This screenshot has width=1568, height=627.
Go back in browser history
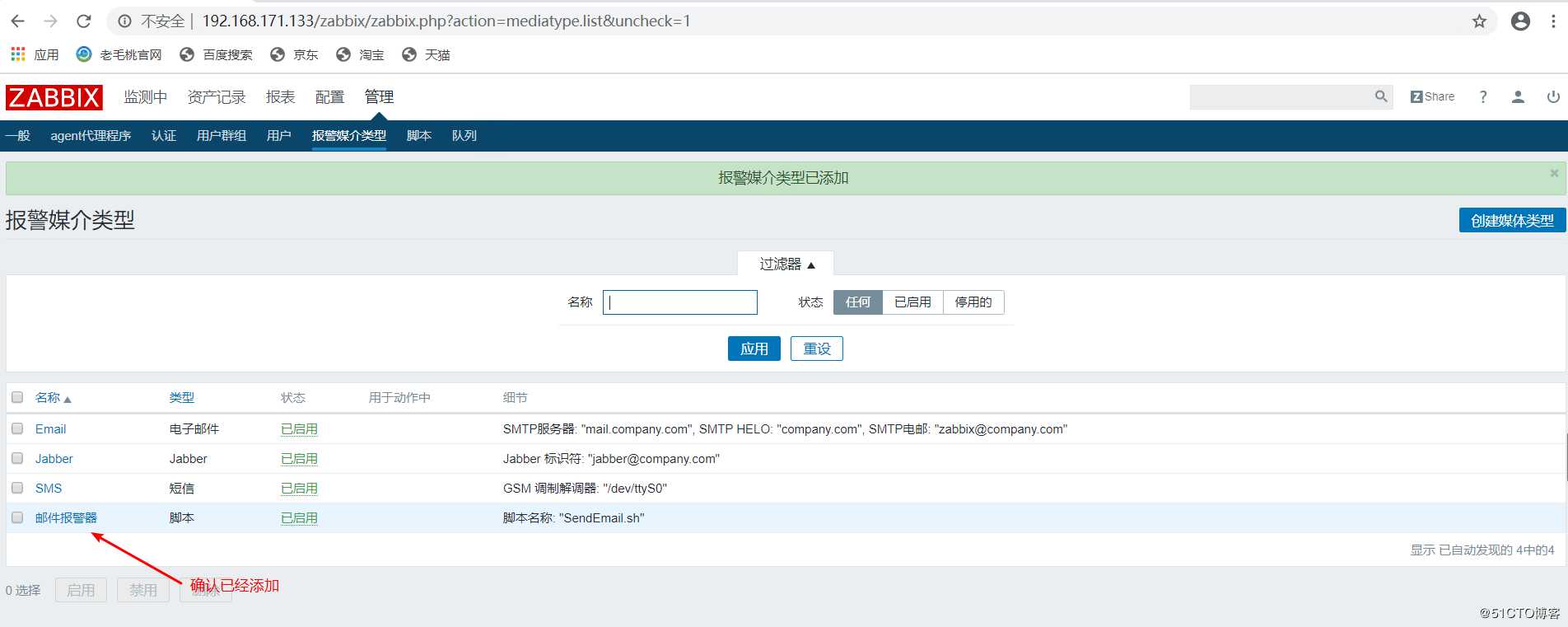18,21
